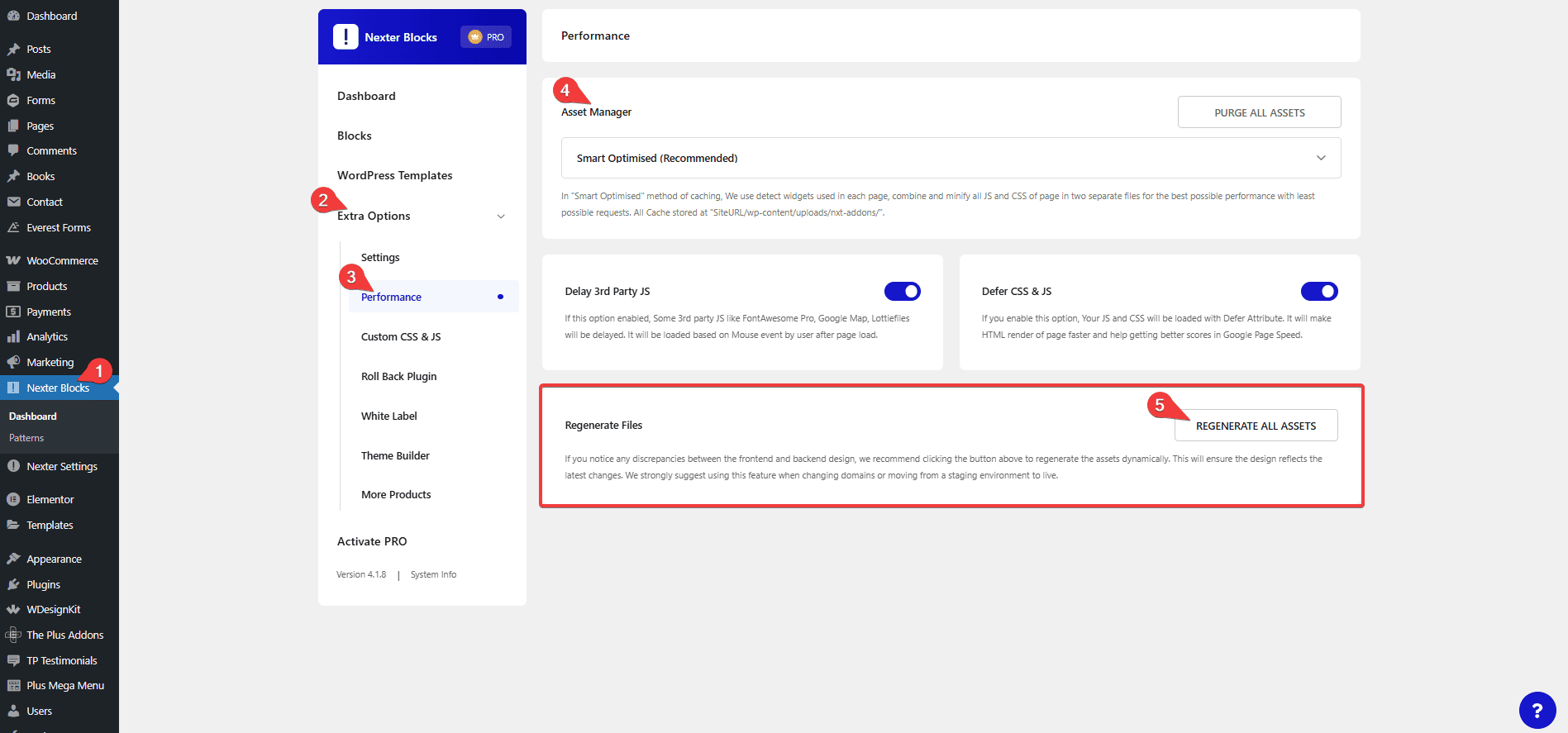Viewport: 1568px width, 733px height.
Task: Click the Templates folder icon
Action: (13, 526)
